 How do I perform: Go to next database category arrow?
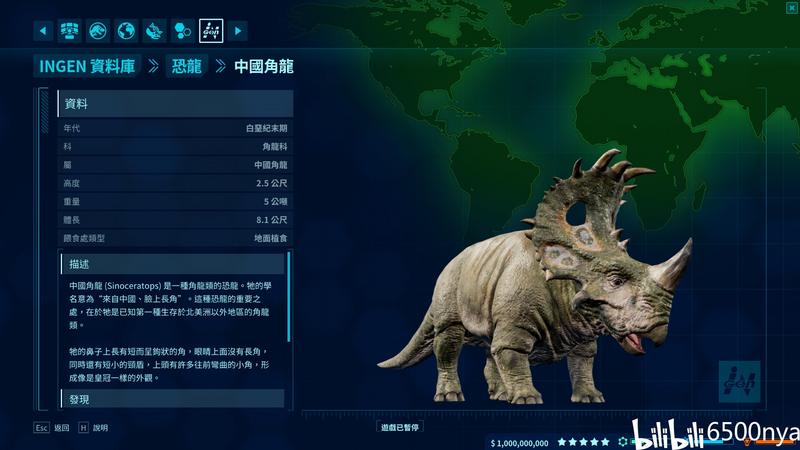click(238, 31)
